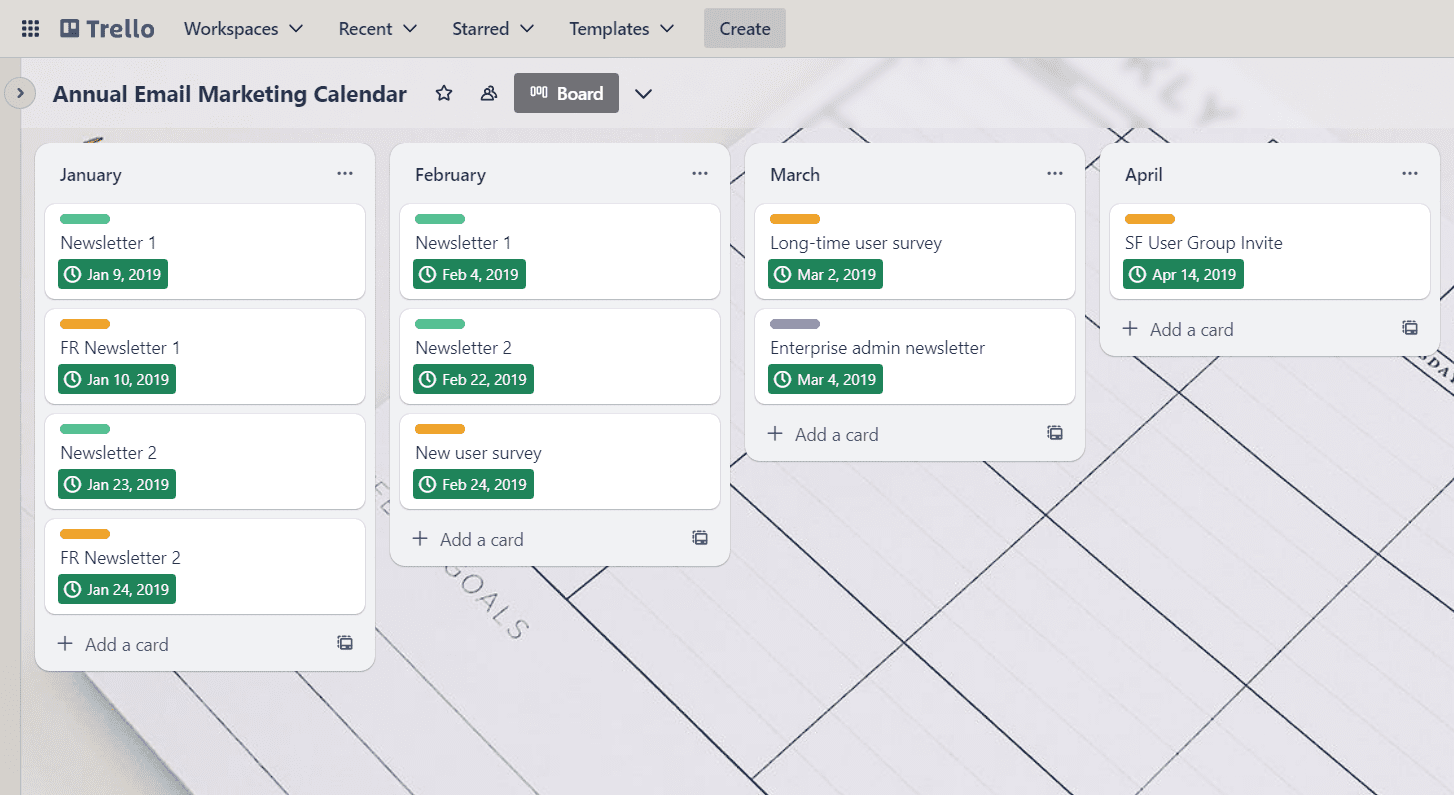Open board members sharing icon
Viewport: 1454px width, 795px height.
[x=488, y=93]
